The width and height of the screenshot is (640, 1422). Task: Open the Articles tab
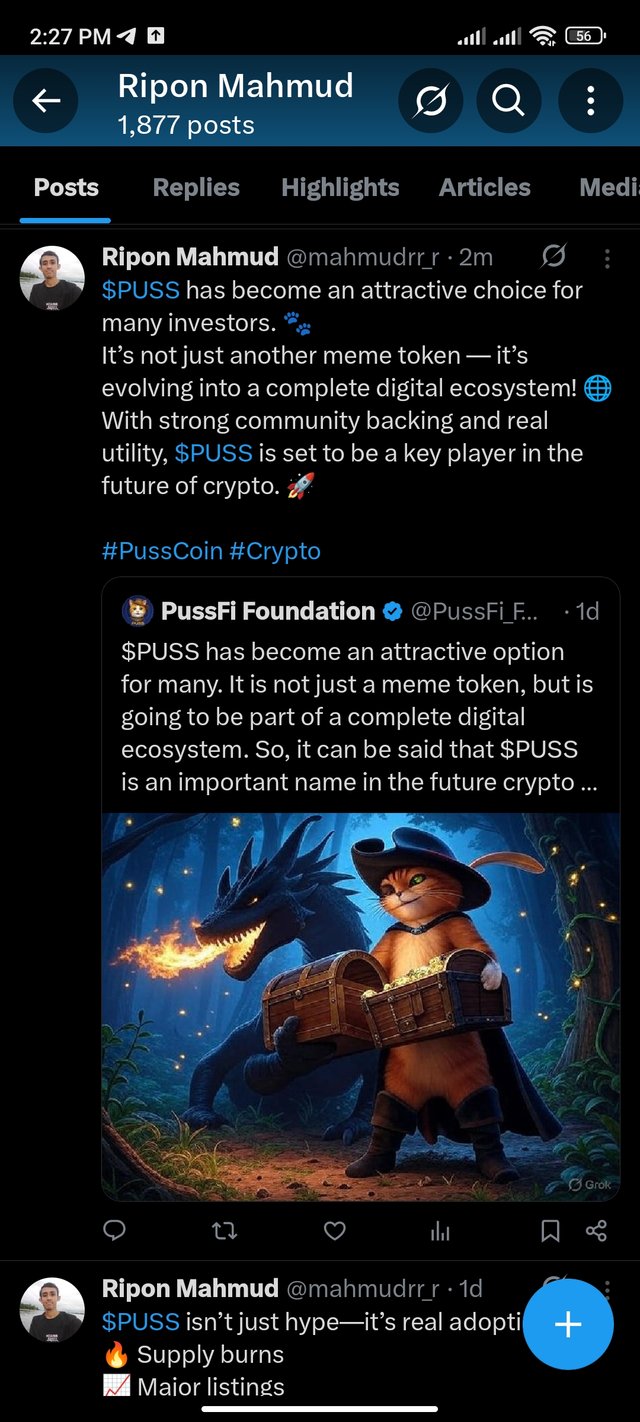tap(485, 187)
